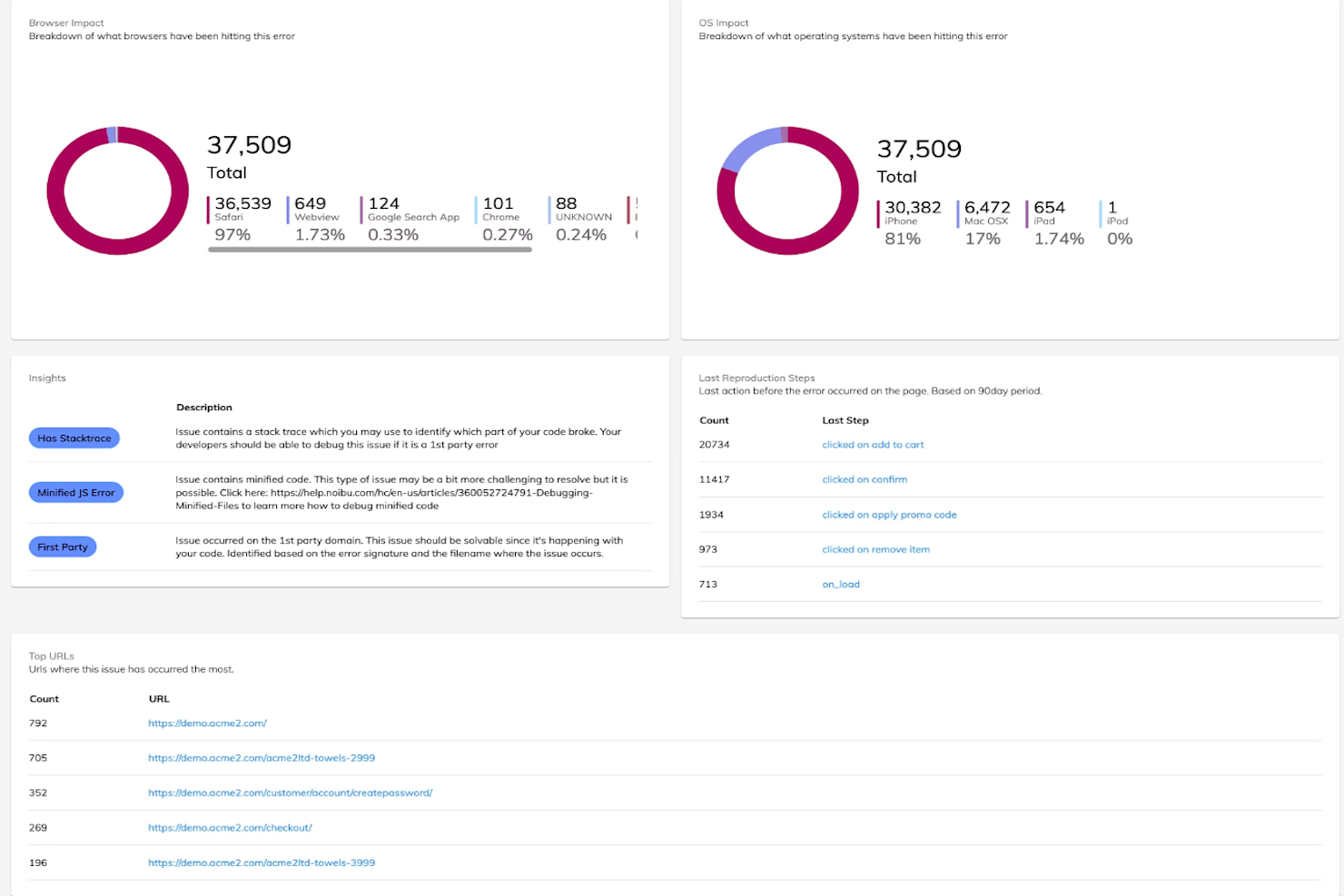This screenshot has width=1344, height=896.
Task: Visit the https://demo.acme2.com/ top URL
Action: pos(207,723)
